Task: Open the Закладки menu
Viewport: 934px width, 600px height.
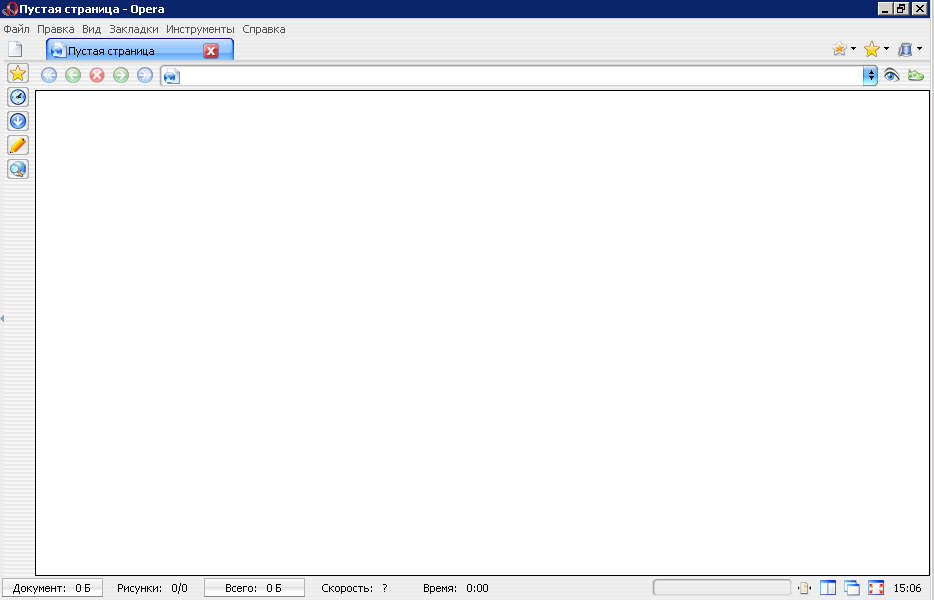Action: click(x=134, y=29)
